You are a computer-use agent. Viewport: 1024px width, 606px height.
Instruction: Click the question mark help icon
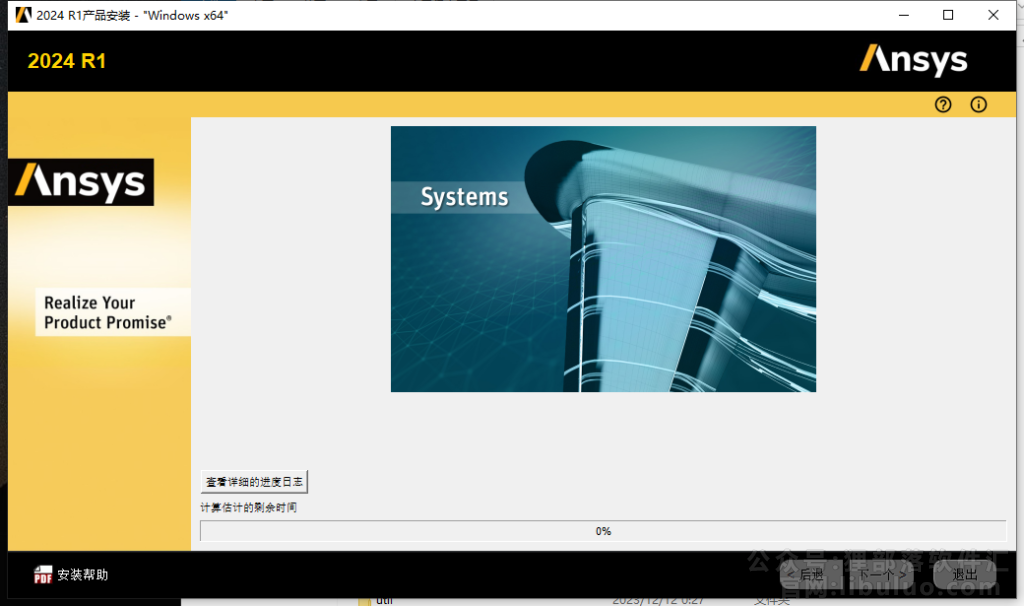pyautogui.click(x=942, y=104)
